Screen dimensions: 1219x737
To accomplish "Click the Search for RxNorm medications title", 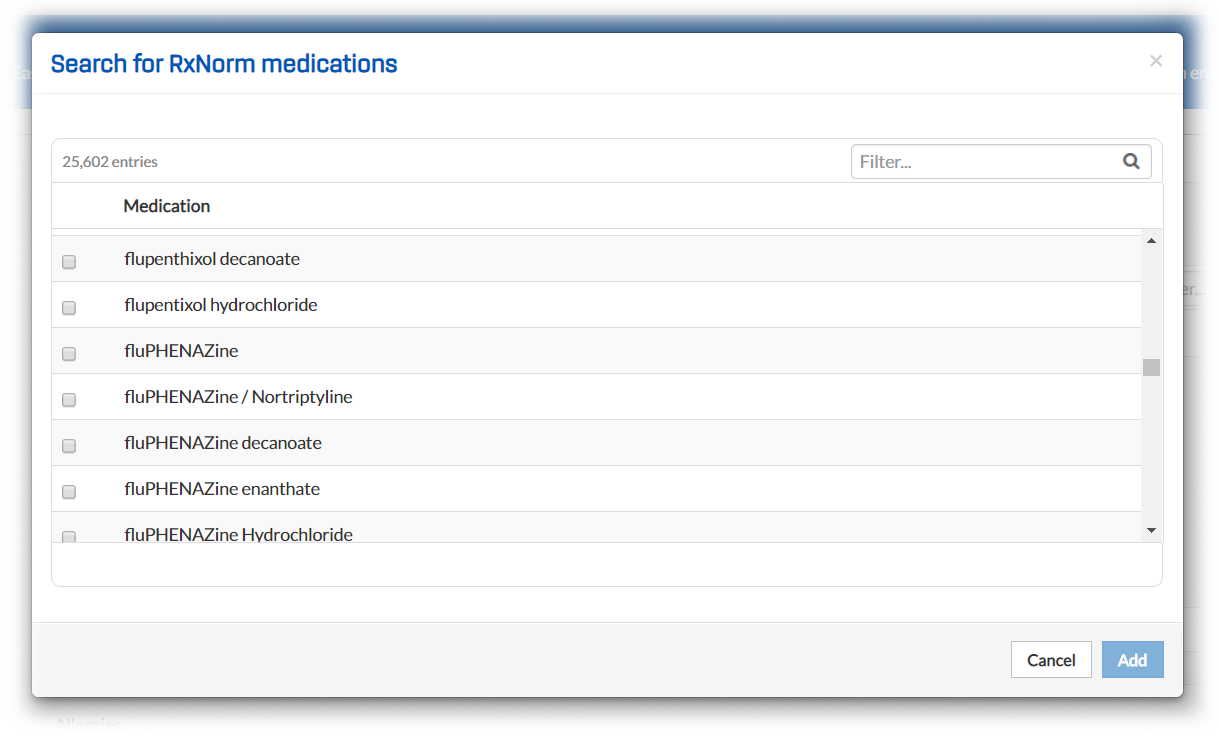I will point(224,64).
